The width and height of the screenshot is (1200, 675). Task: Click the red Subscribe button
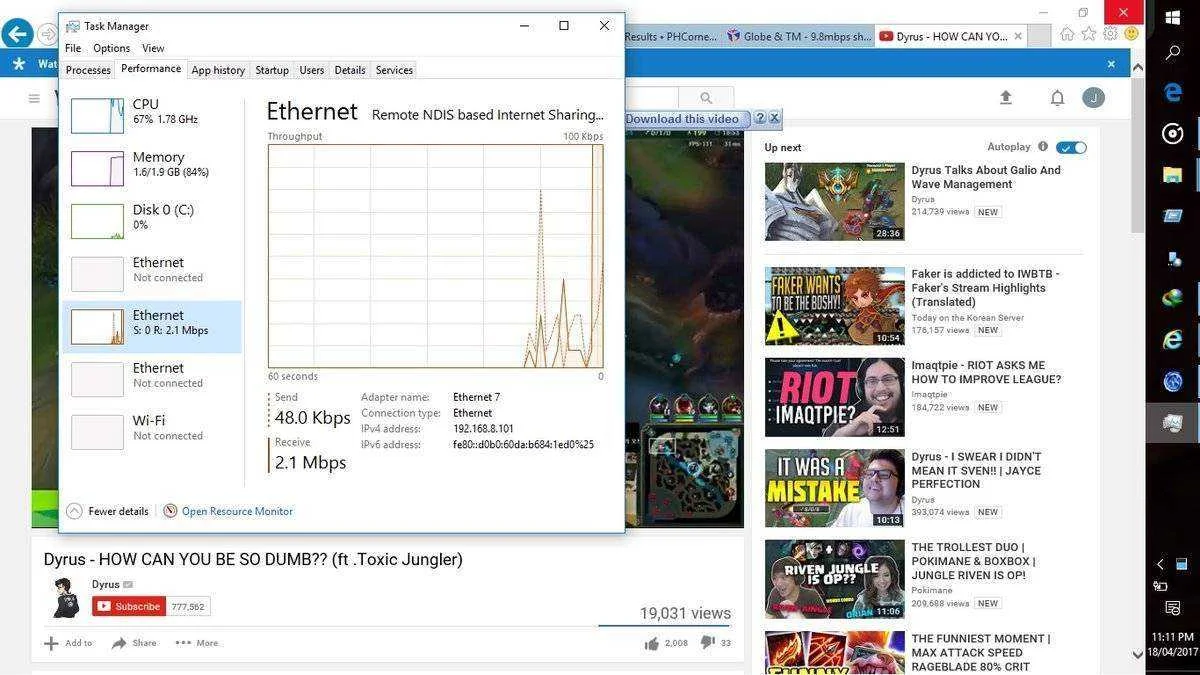(x=128, y=606)
